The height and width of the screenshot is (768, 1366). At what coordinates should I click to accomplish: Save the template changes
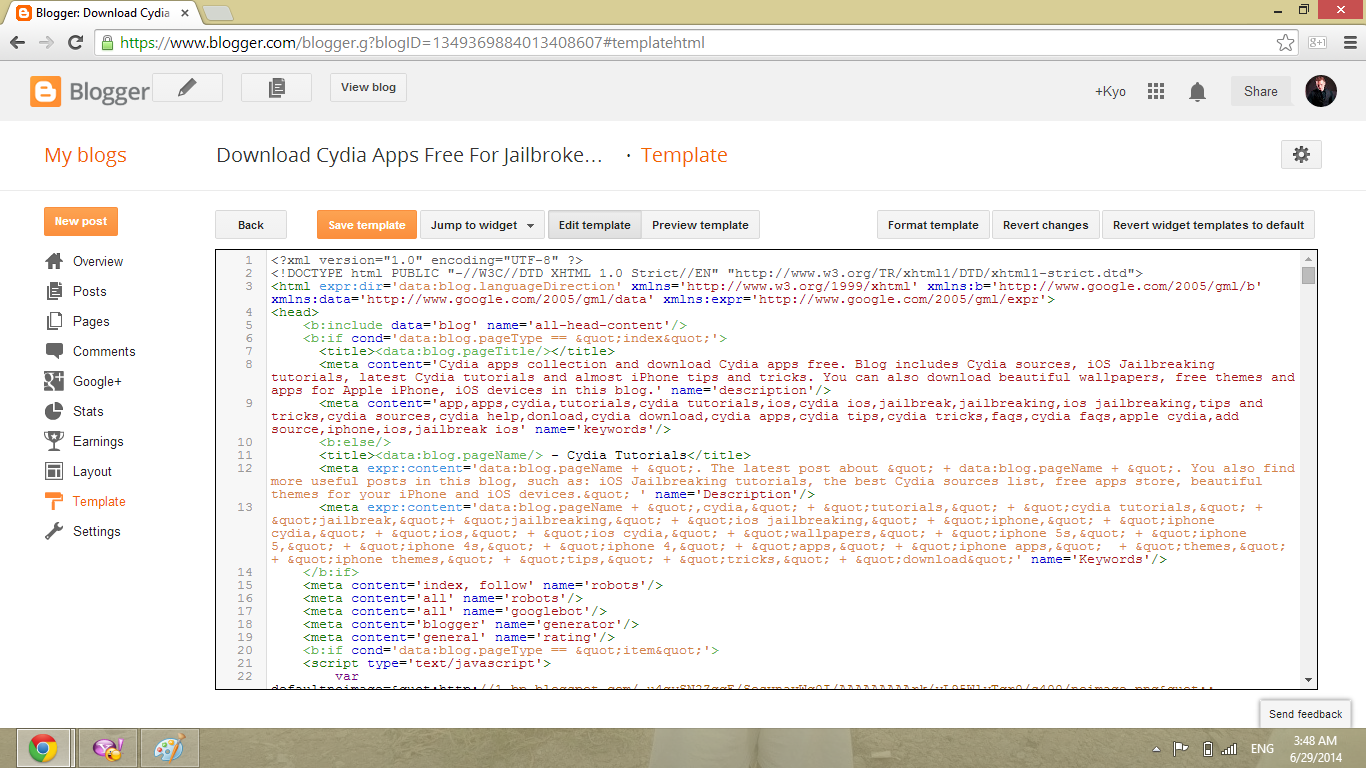click(x=366, y=224)
